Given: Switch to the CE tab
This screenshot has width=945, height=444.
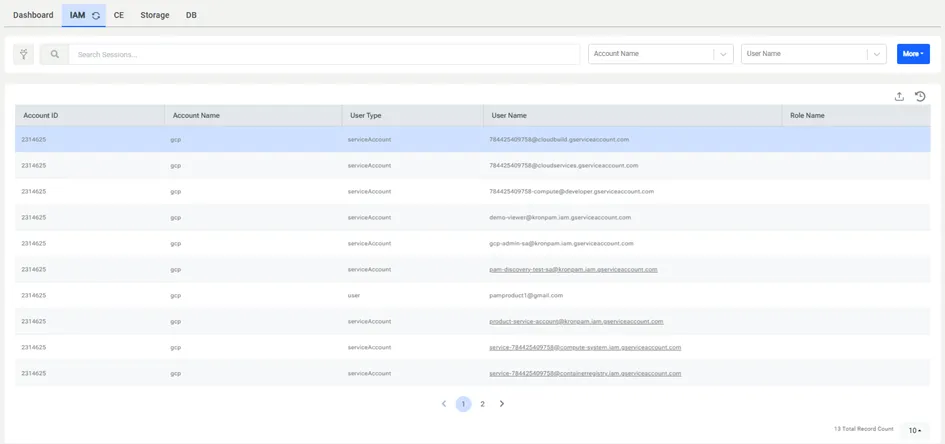Looking at the screenshot, I should pyautogui.click(x=119, y=15).
